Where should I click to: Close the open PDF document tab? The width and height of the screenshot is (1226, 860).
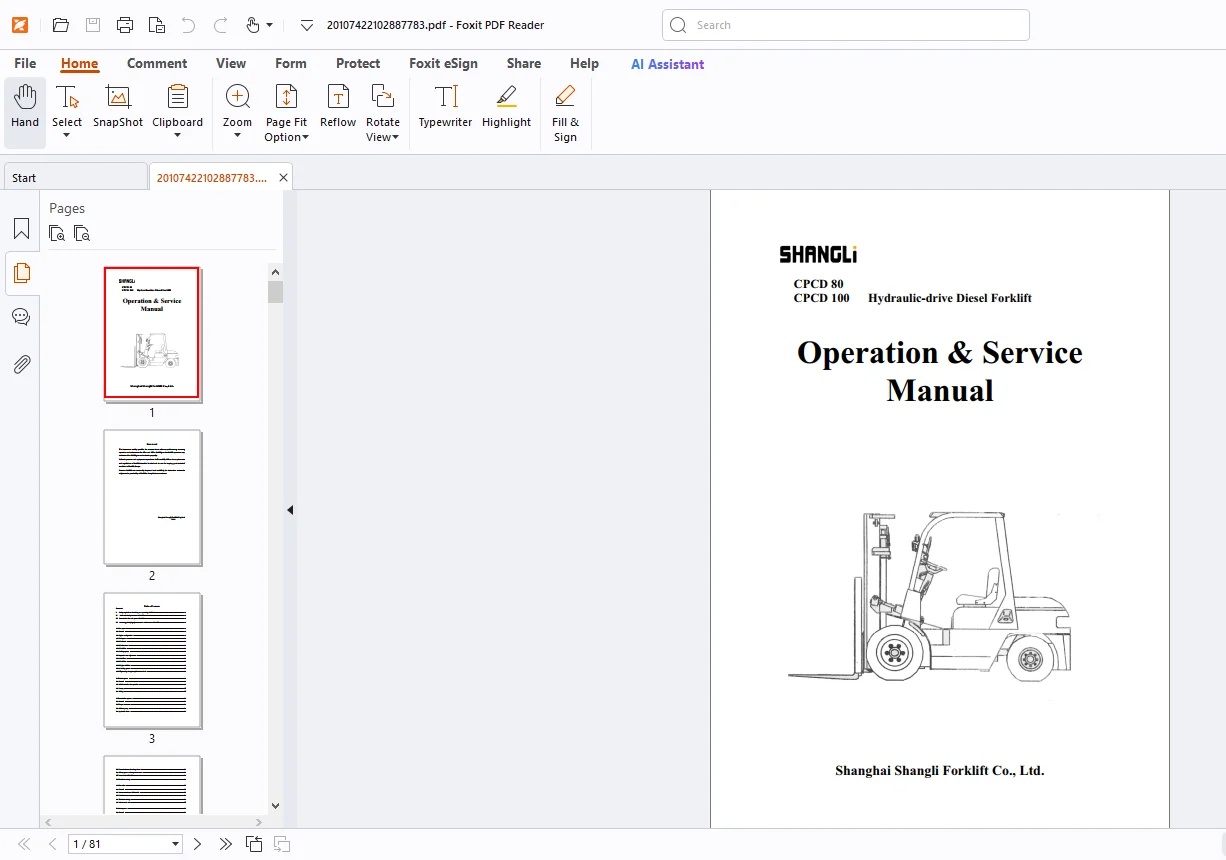[x=284, y=177]
